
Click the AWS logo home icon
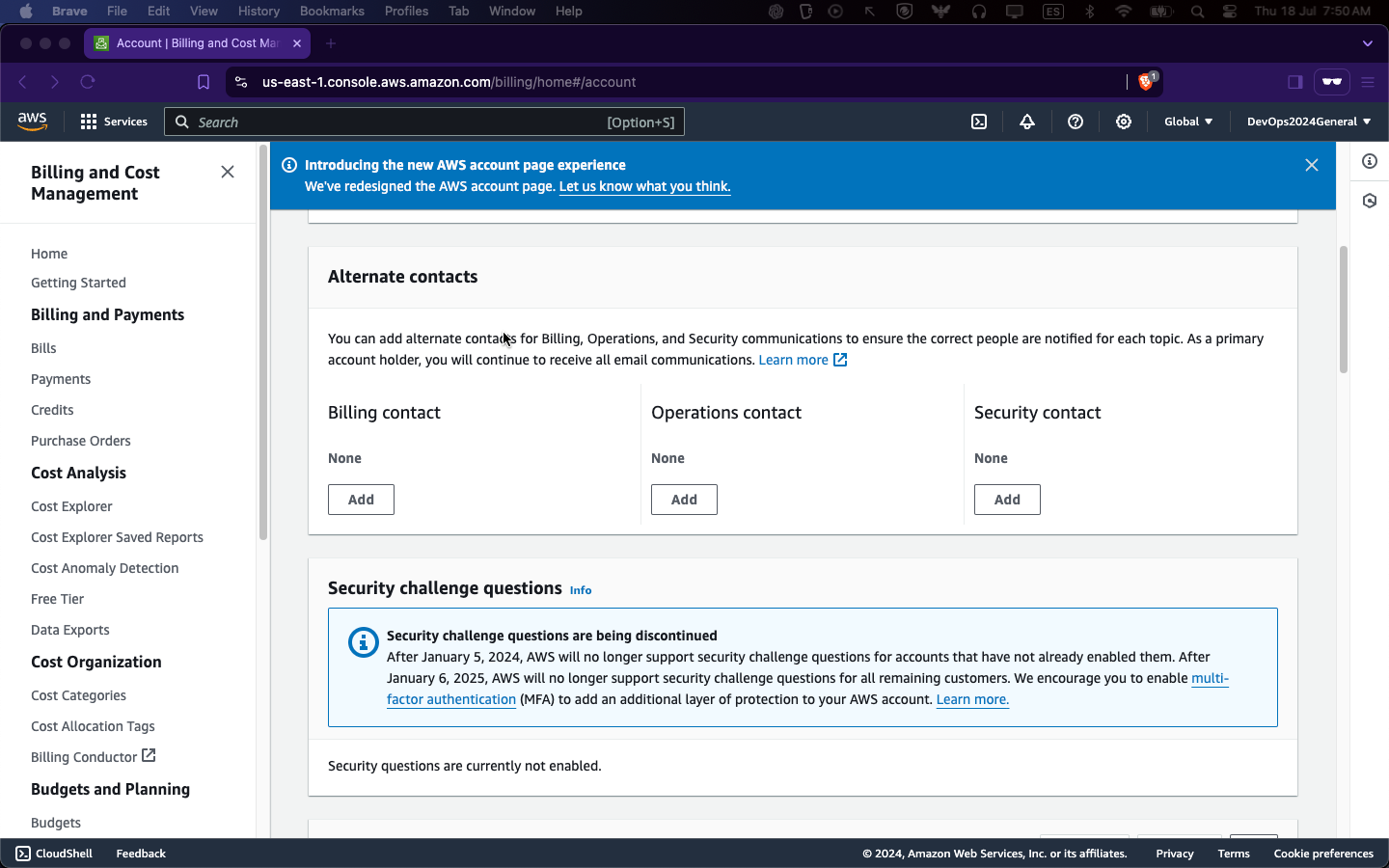tap(32, 121)
